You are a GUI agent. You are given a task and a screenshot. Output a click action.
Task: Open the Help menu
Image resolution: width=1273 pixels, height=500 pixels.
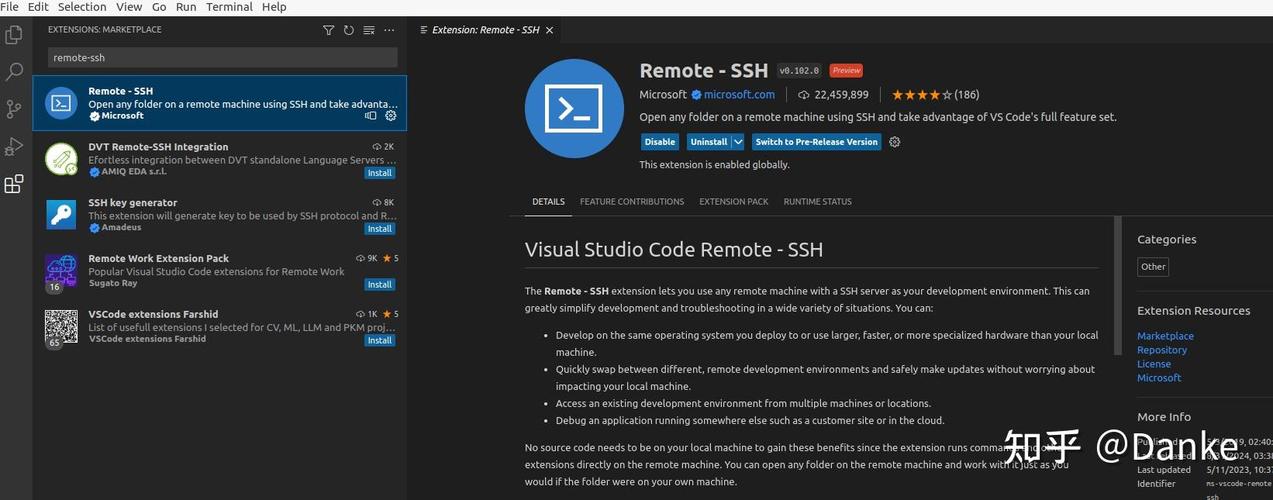(x=274, y=7)
